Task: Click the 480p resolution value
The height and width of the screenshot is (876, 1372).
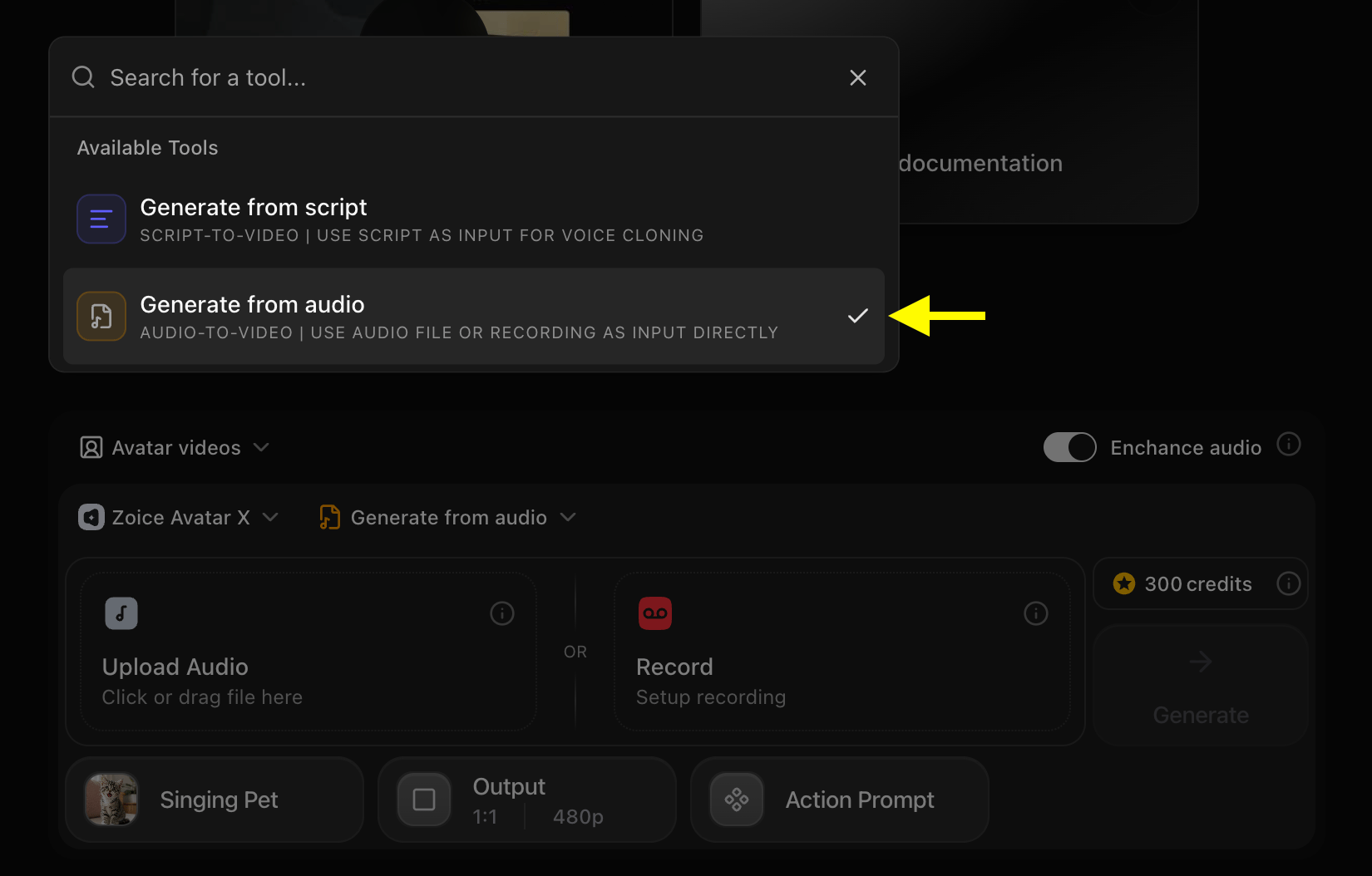Action: coord(578,817)
